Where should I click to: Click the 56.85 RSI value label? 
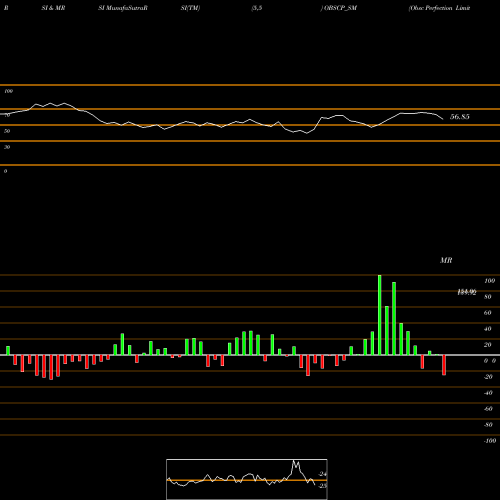460,117
